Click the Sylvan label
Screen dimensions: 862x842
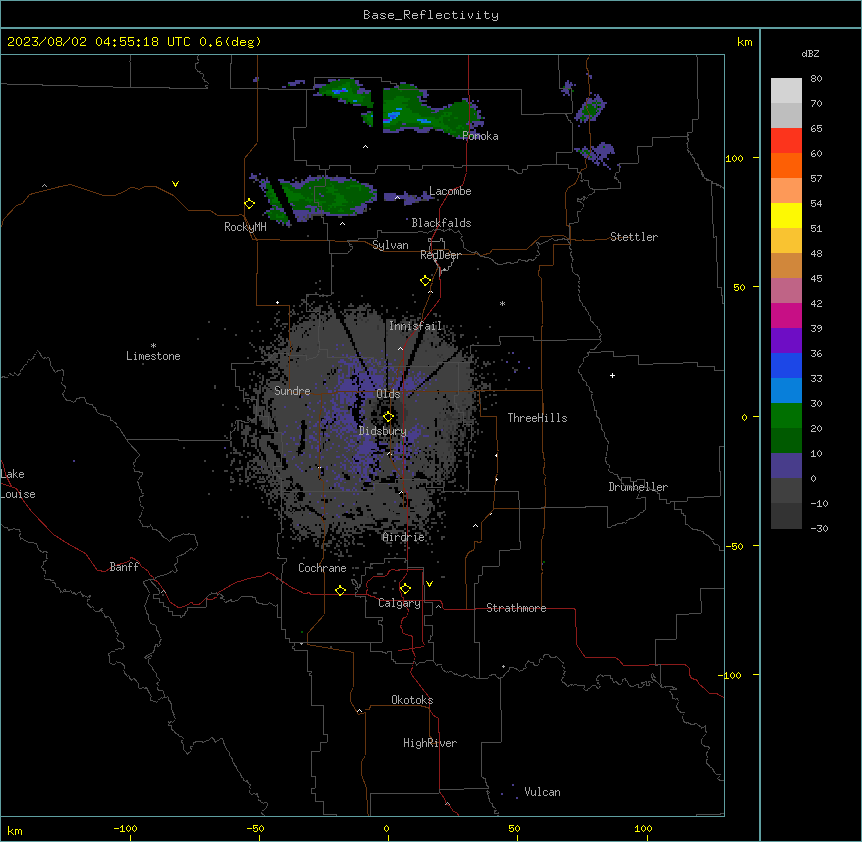(390, 245)
